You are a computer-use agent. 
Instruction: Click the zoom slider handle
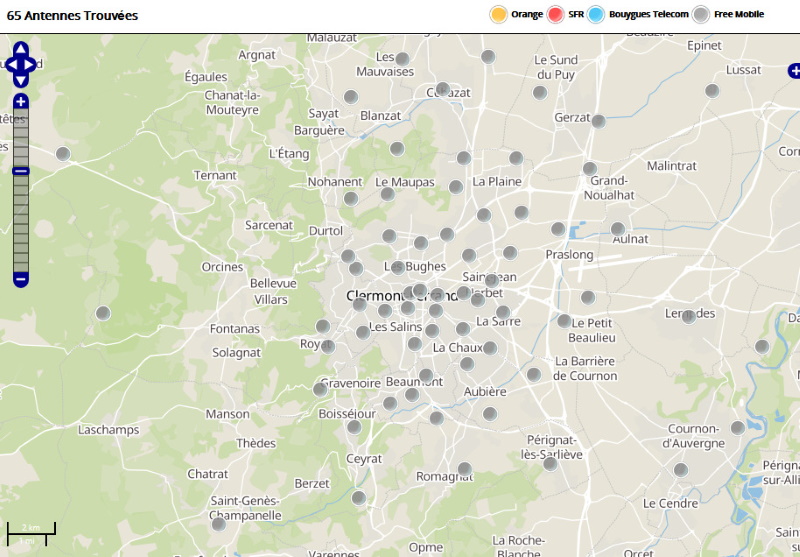pos(21,171)
